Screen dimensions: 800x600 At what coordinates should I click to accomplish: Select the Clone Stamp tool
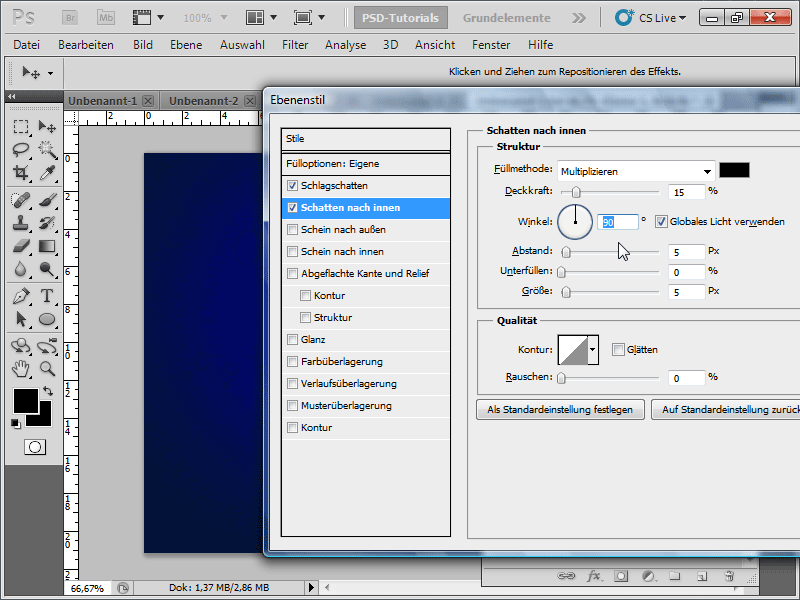click(21, 223)
